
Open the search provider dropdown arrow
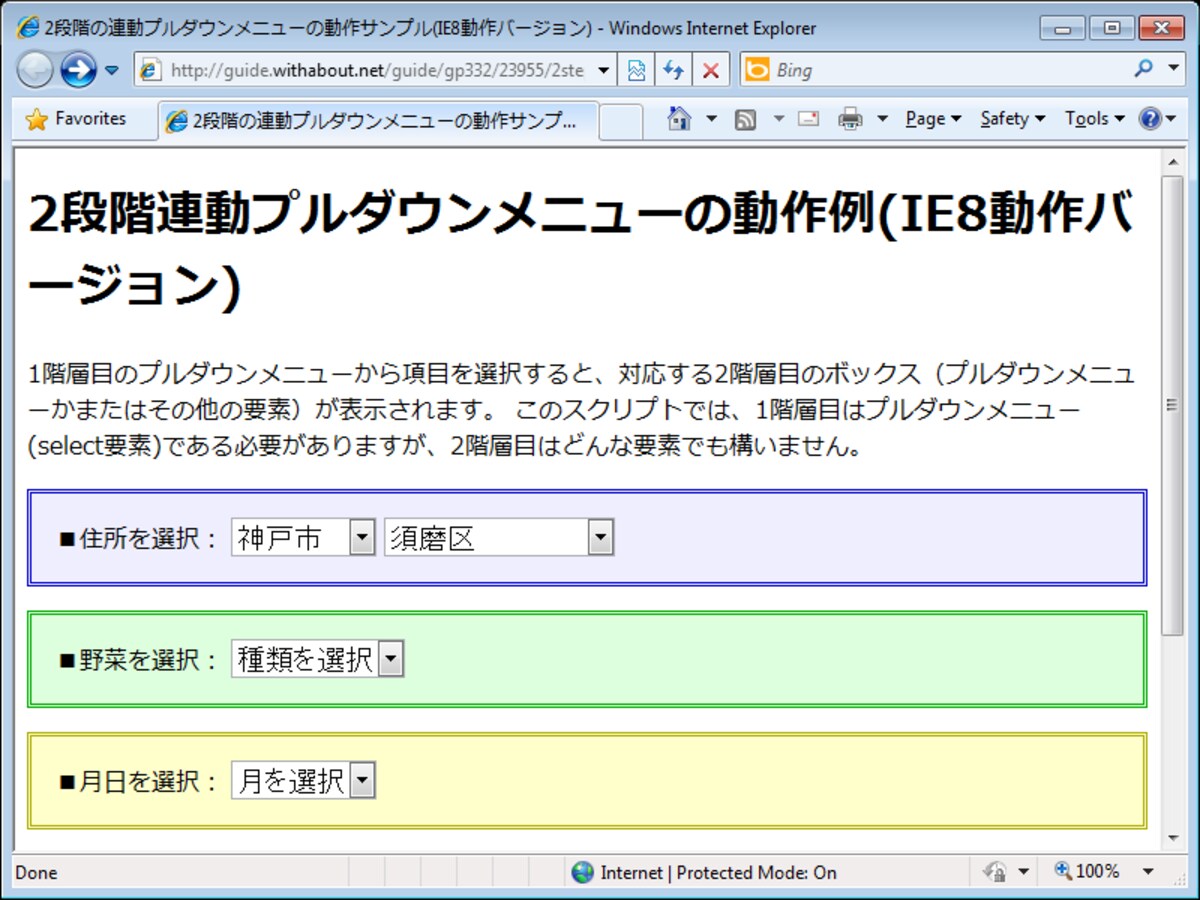click(1173, 70)
